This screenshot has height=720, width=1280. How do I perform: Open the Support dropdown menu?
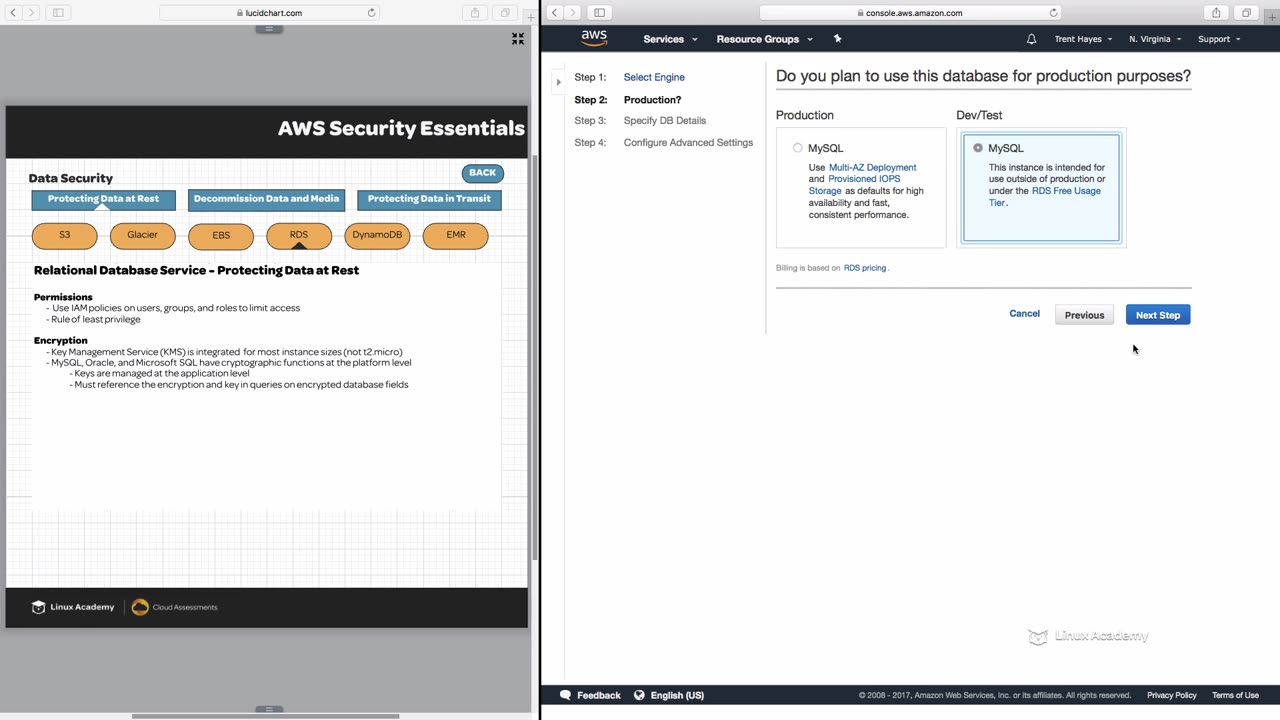pos(1219,39)
